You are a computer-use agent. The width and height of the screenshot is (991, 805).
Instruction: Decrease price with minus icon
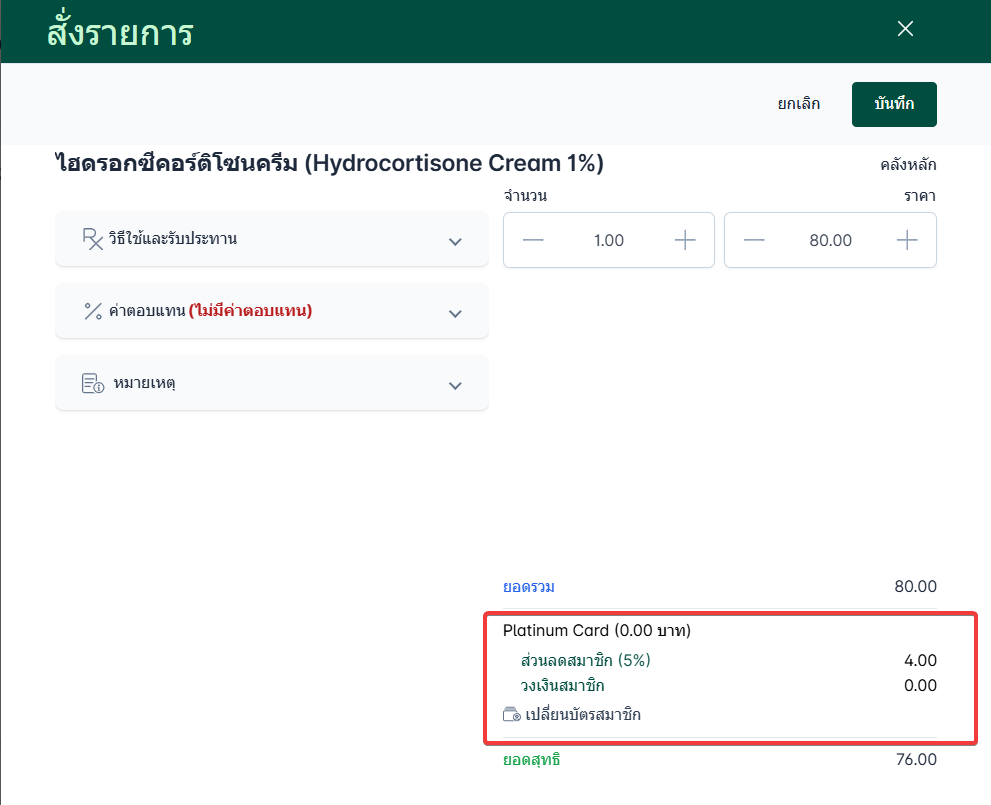(754, 240)
